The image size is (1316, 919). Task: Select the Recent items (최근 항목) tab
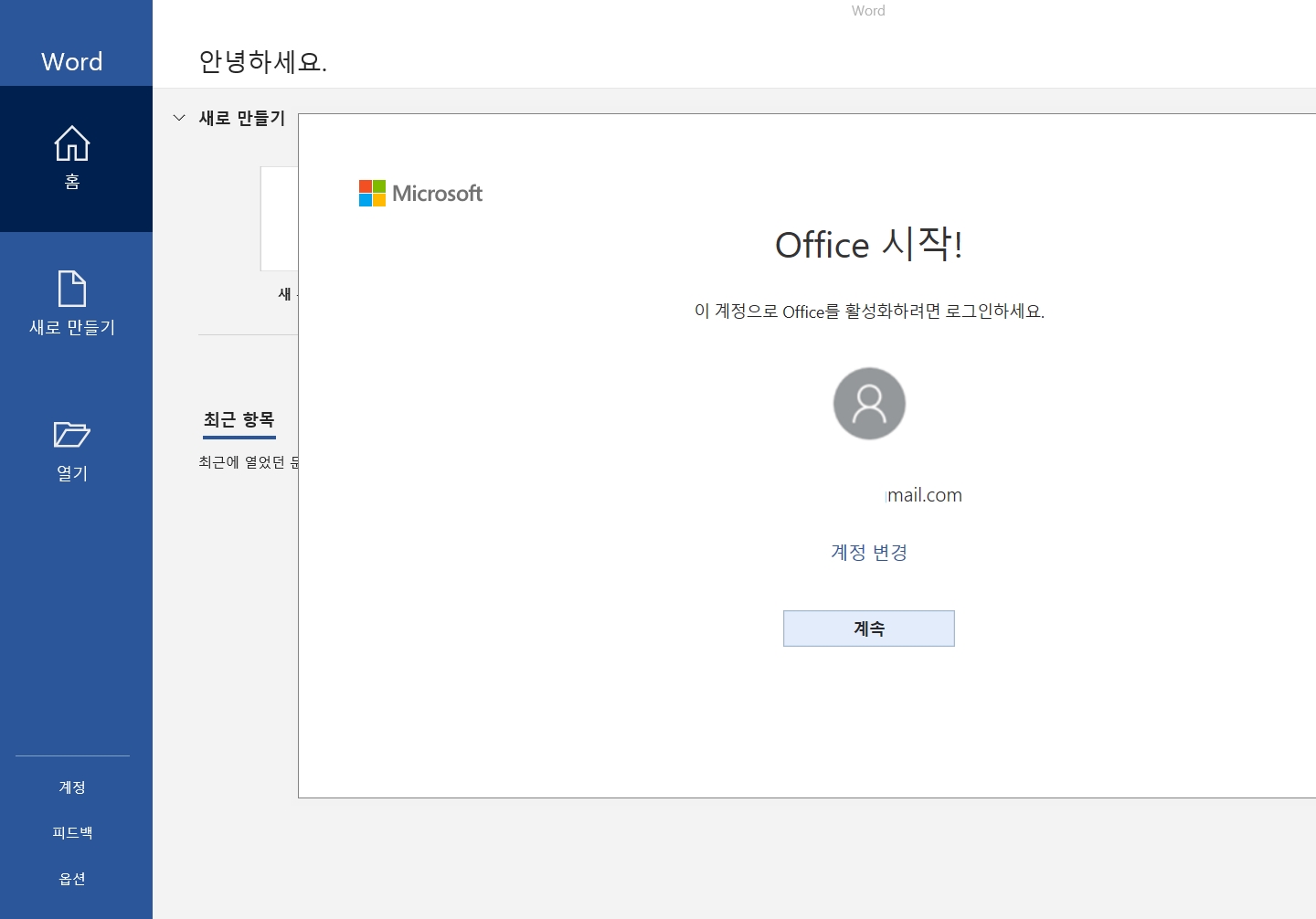239,420
